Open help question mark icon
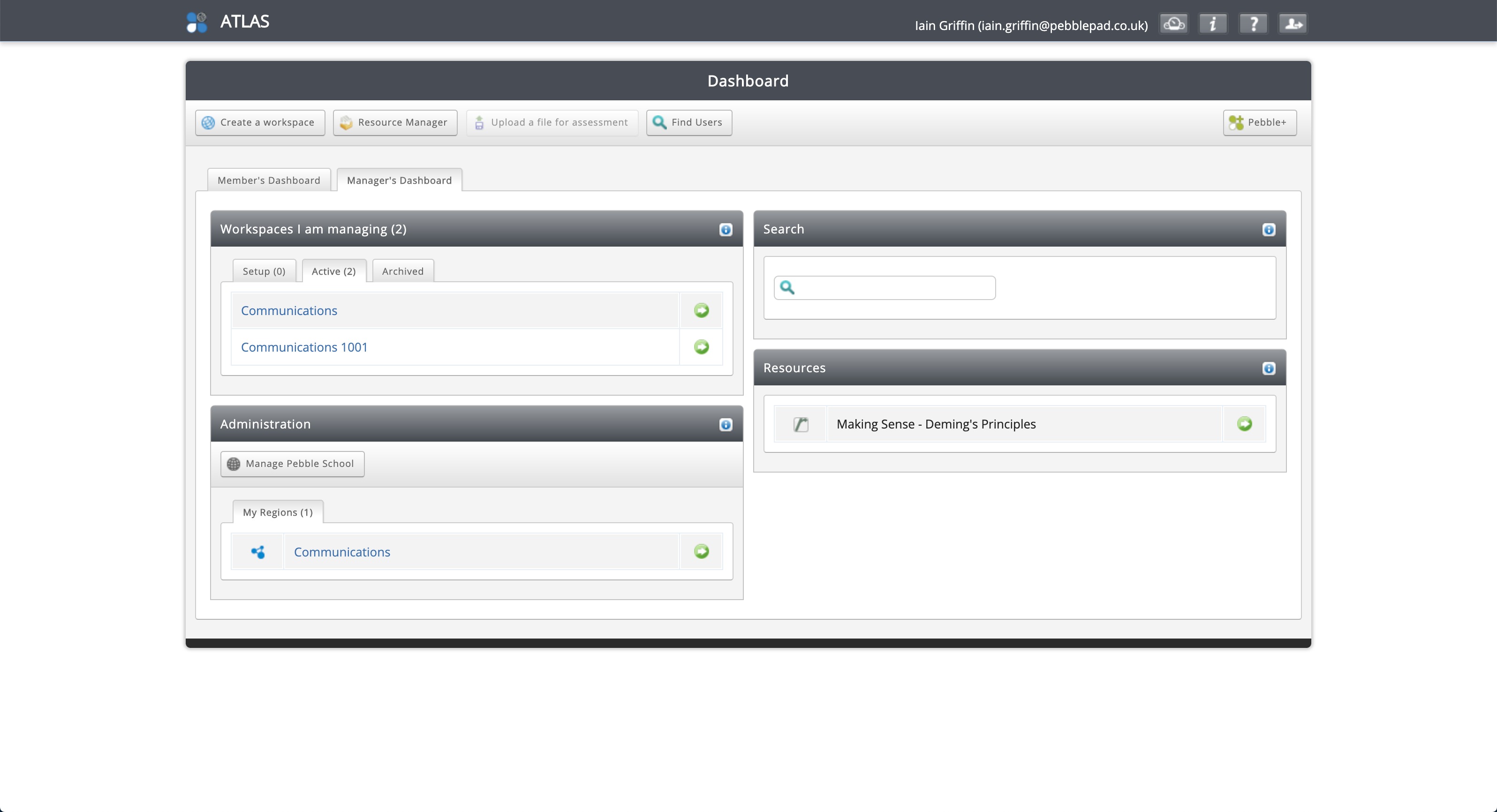1497x812 pixels. coord(1253,24)
